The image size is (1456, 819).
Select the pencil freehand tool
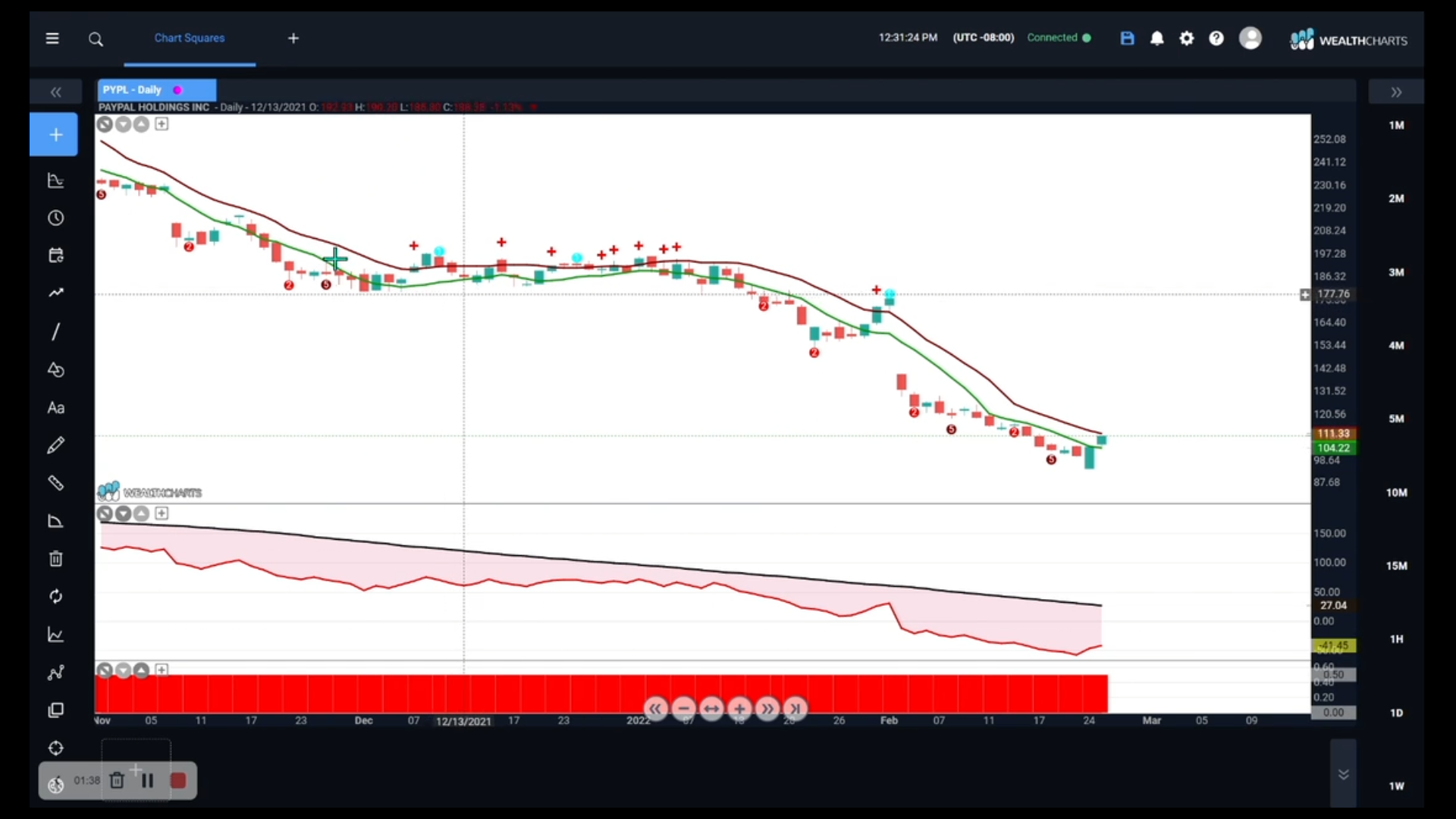pos(55,445)
